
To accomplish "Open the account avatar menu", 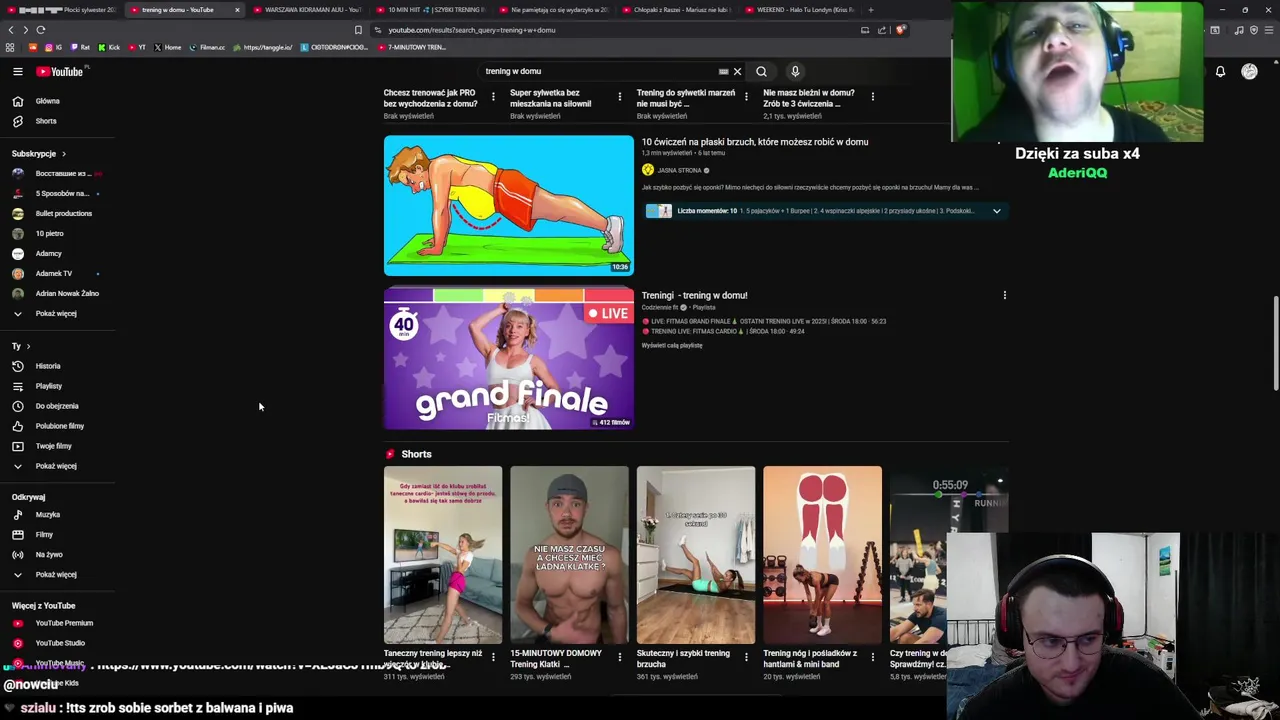I will coord(1249,72).
